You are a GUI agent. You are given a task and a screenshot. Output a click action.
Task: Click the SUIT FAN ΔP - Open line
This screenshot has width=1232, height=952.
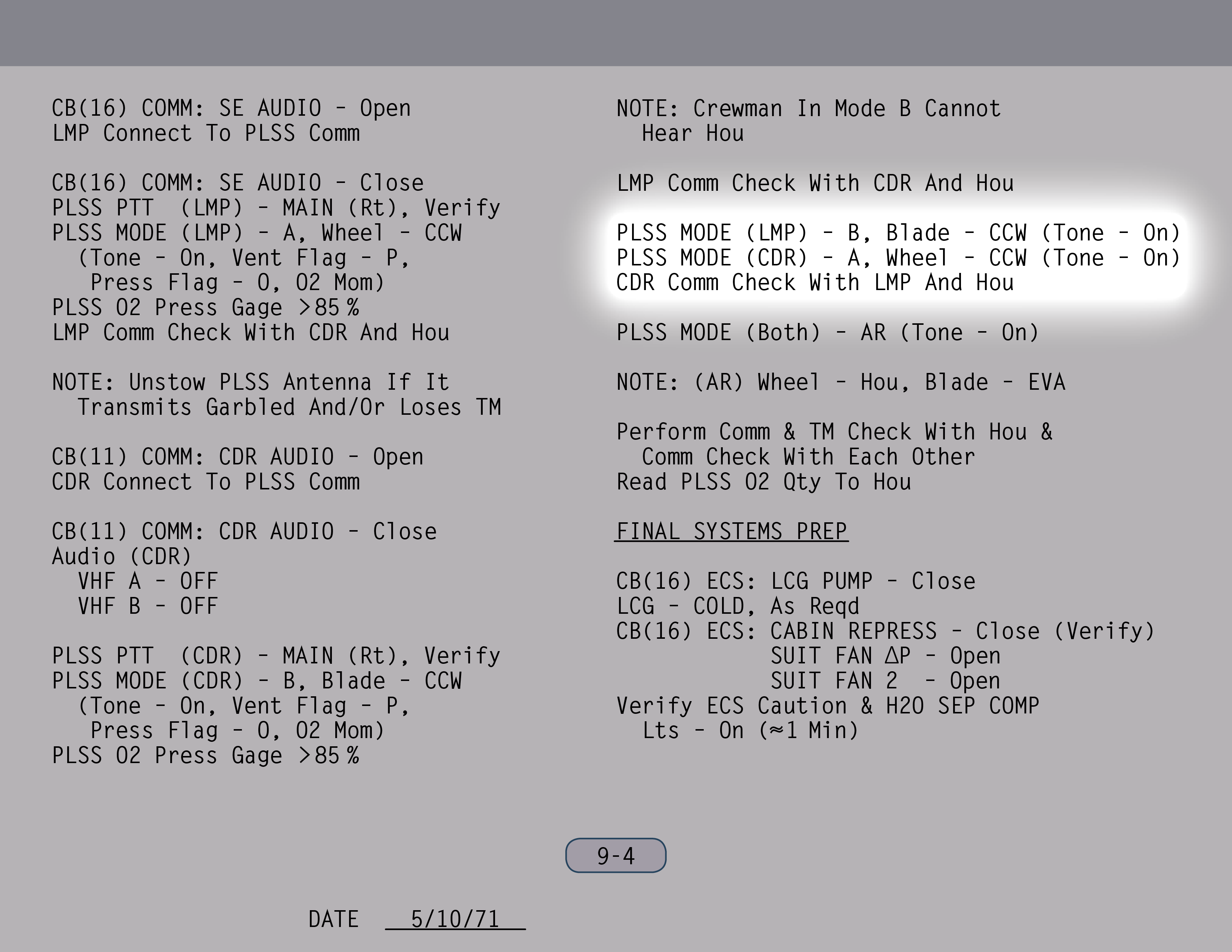click(885, 656)
